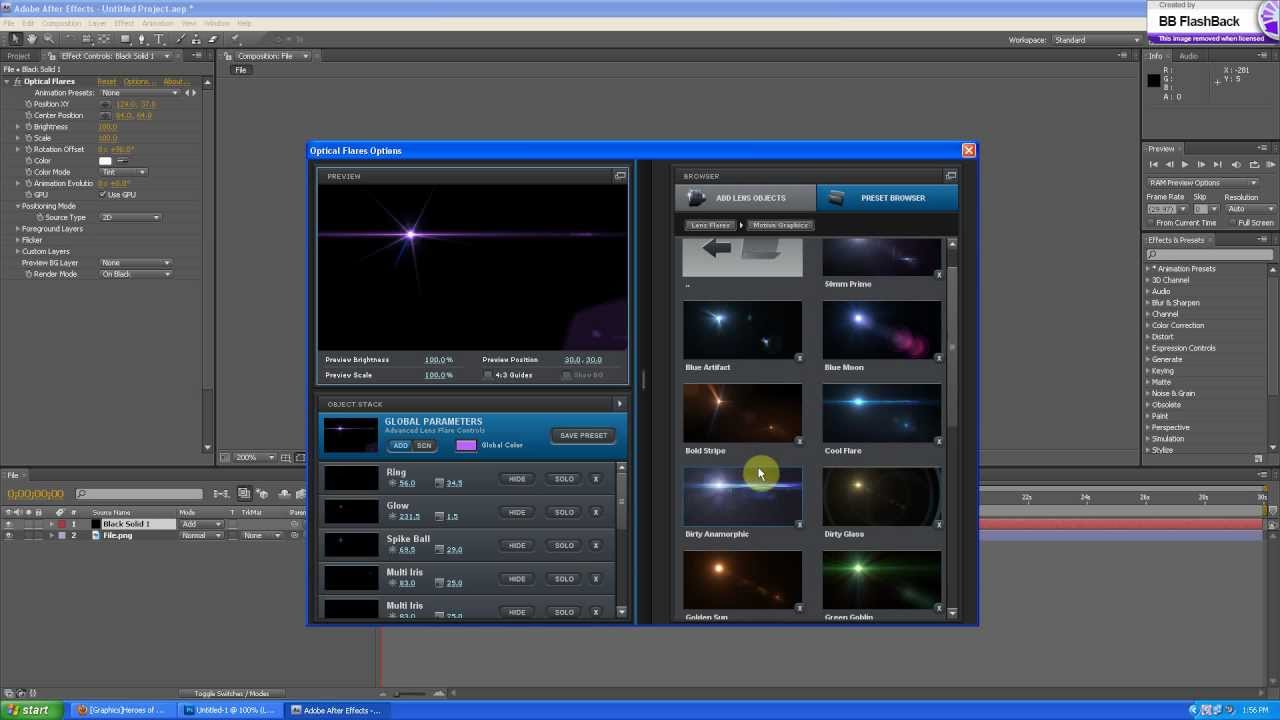Select the Eraser tool
Image resolution: width=1280 pixels, height=720 pixels.
pos(212,39)
